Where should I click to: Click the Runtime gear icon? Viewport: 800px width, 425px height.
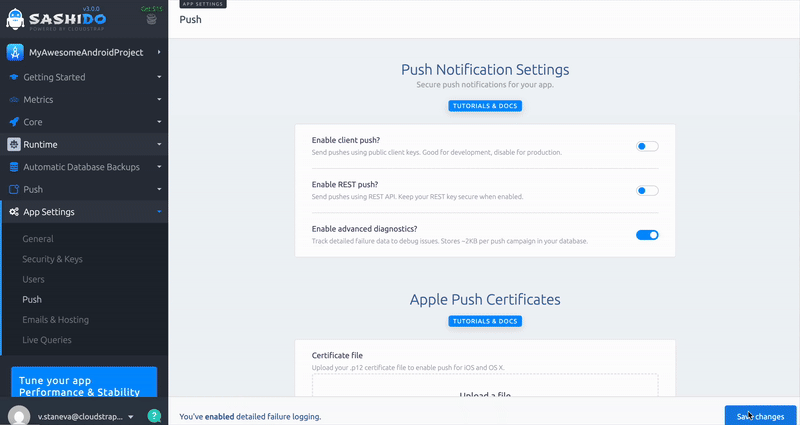14,145
